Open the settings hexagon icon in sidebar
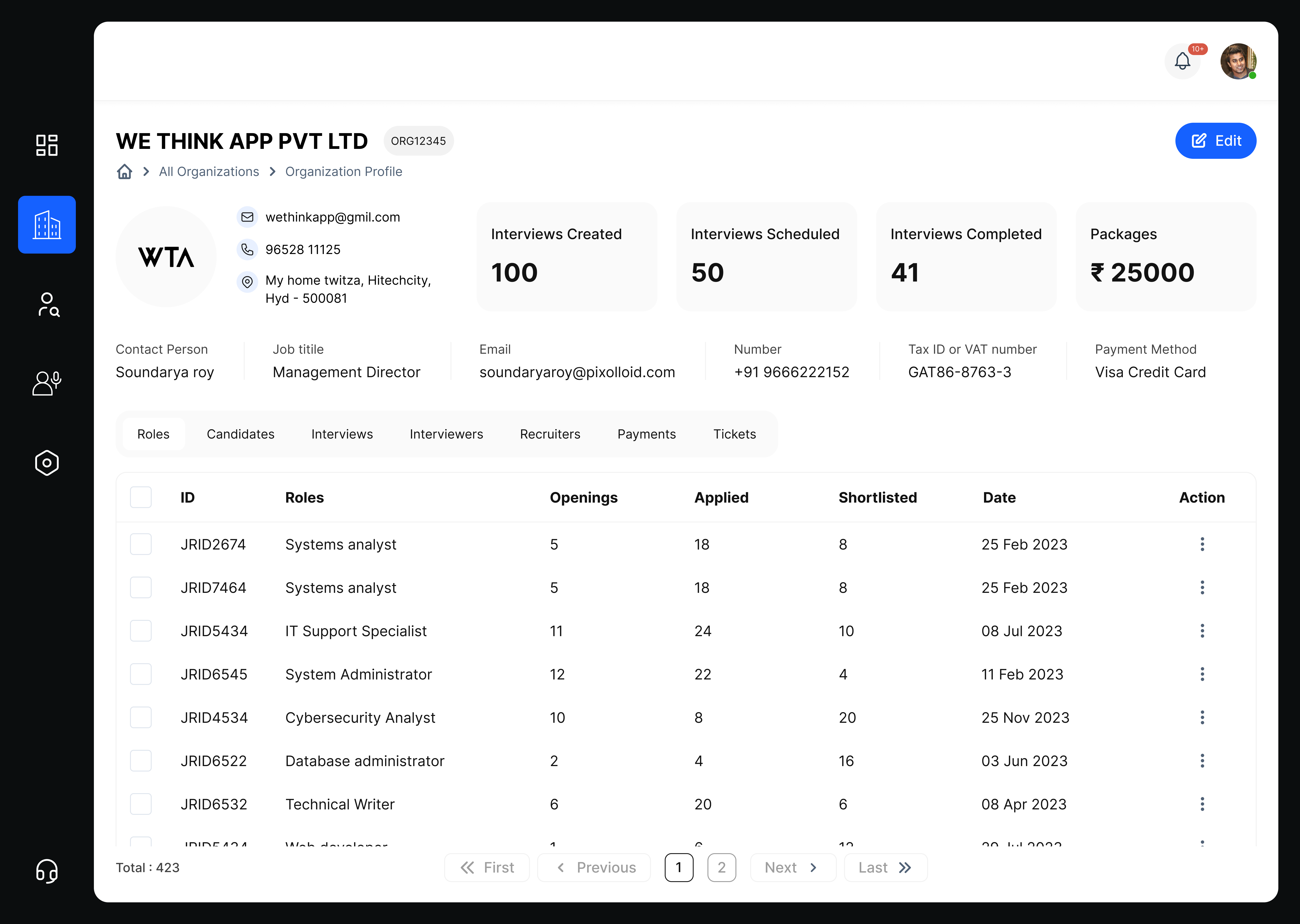This screenshot has height=924, width=1300. [47, 463]
